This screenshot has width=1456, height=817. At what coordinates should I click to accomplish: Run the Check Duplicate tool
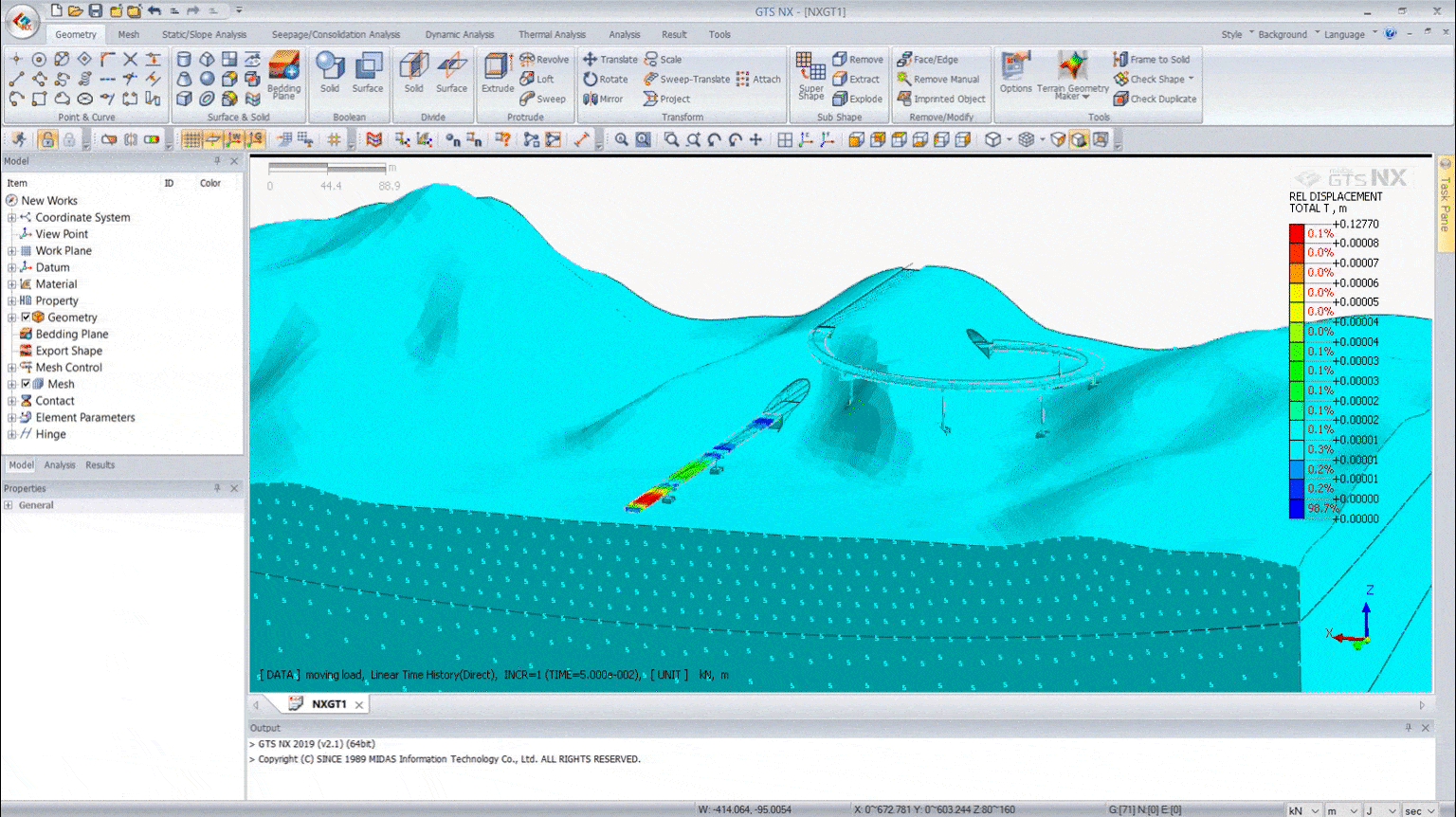pos(1155,99)
